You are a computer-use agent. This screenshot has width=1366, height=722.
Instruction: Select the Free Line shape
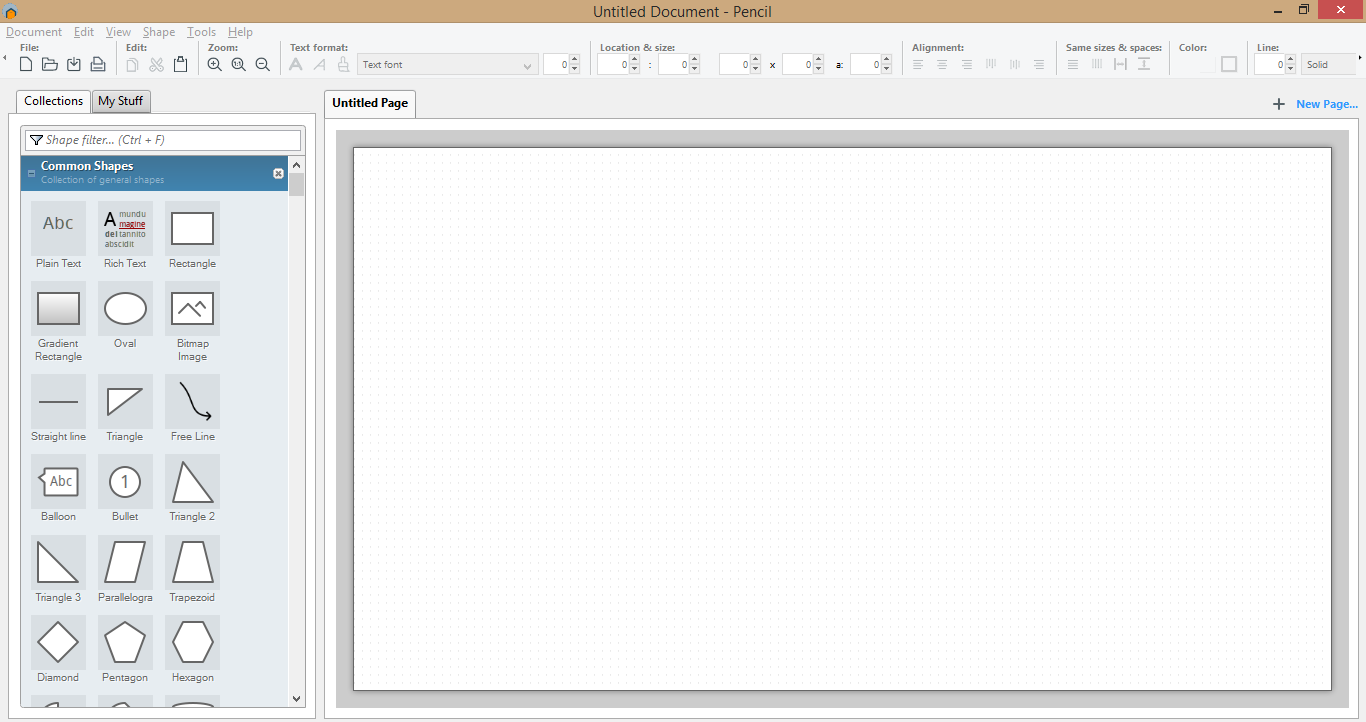pyautogui.click(x=192, y=409)
